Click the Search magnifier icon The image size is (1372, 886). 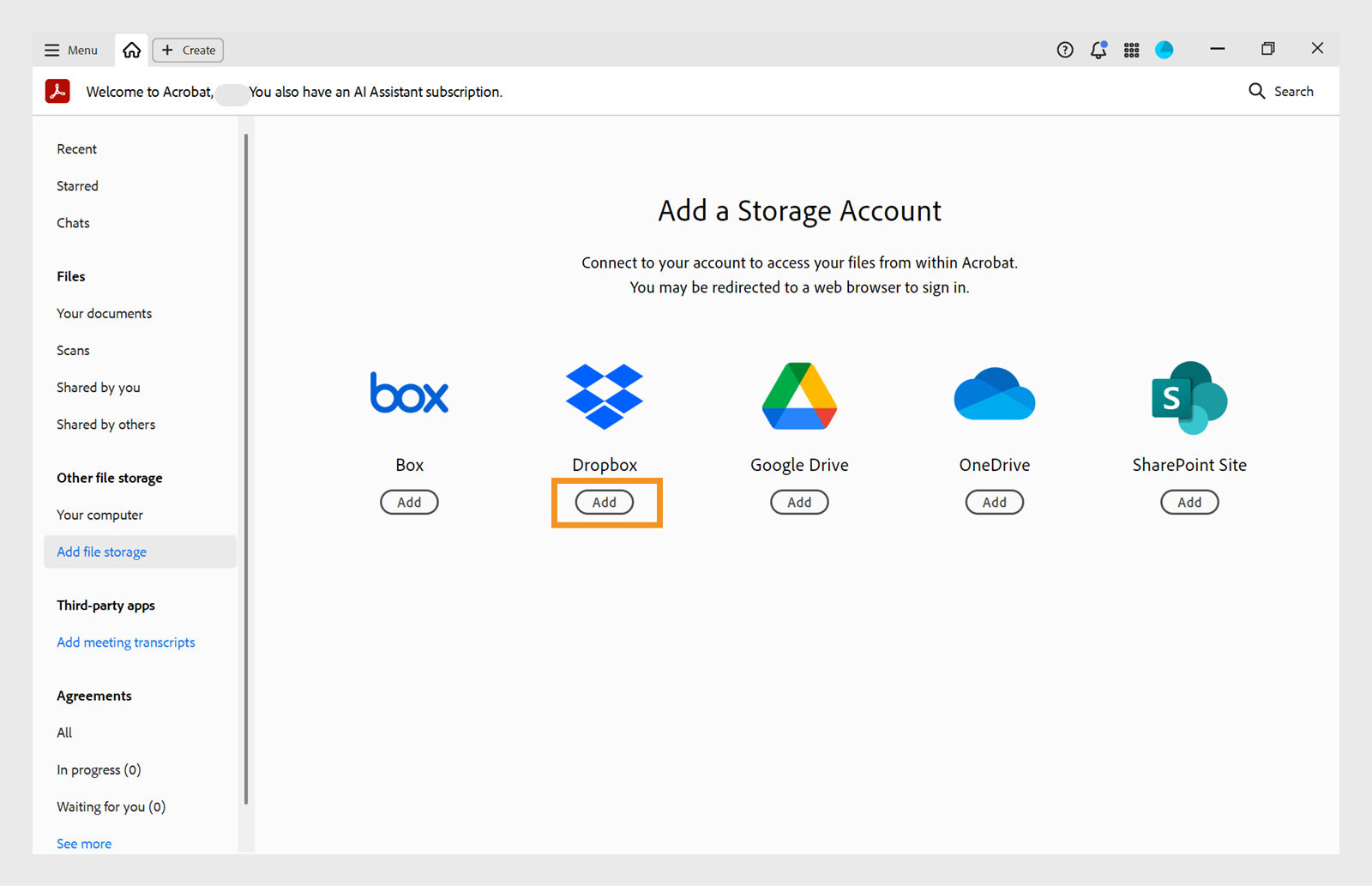[1257, 91]
